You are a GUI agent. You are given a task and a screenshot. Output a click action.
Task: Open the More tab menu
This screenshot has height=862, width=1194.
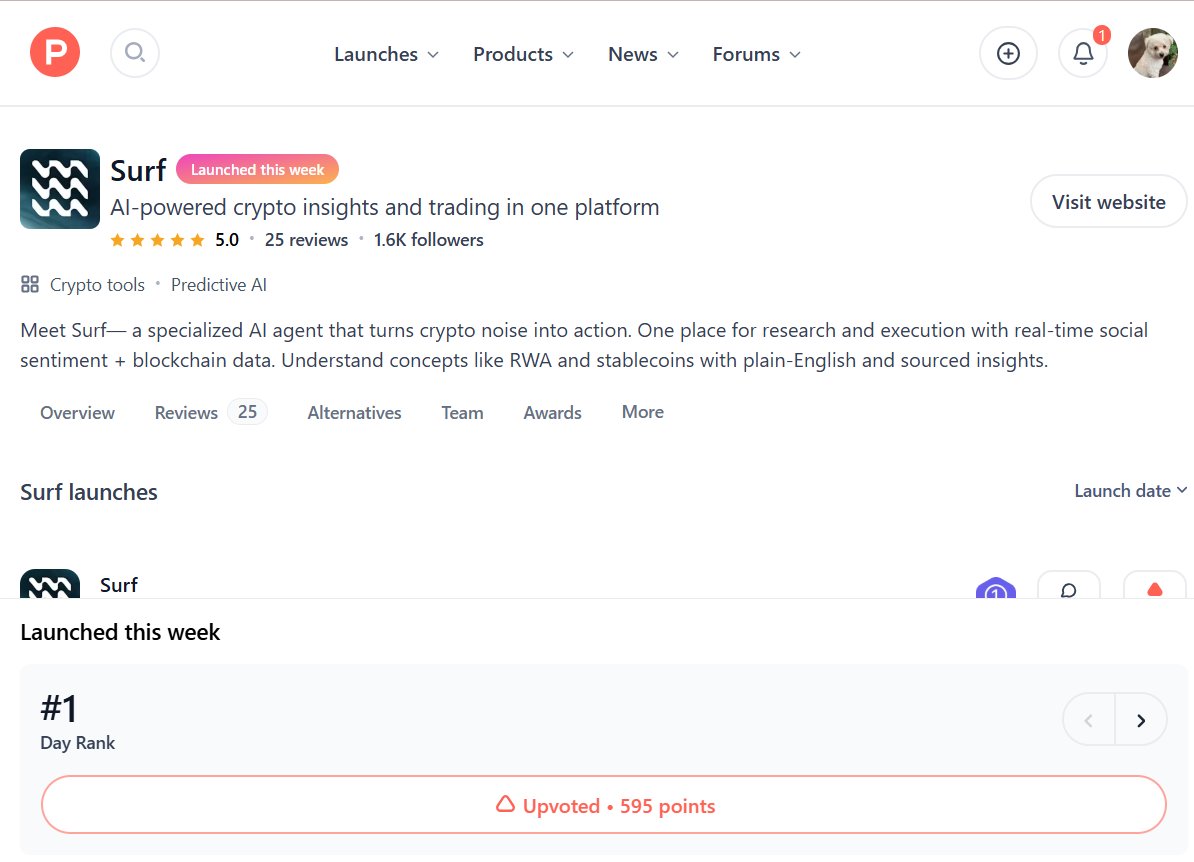643,412
